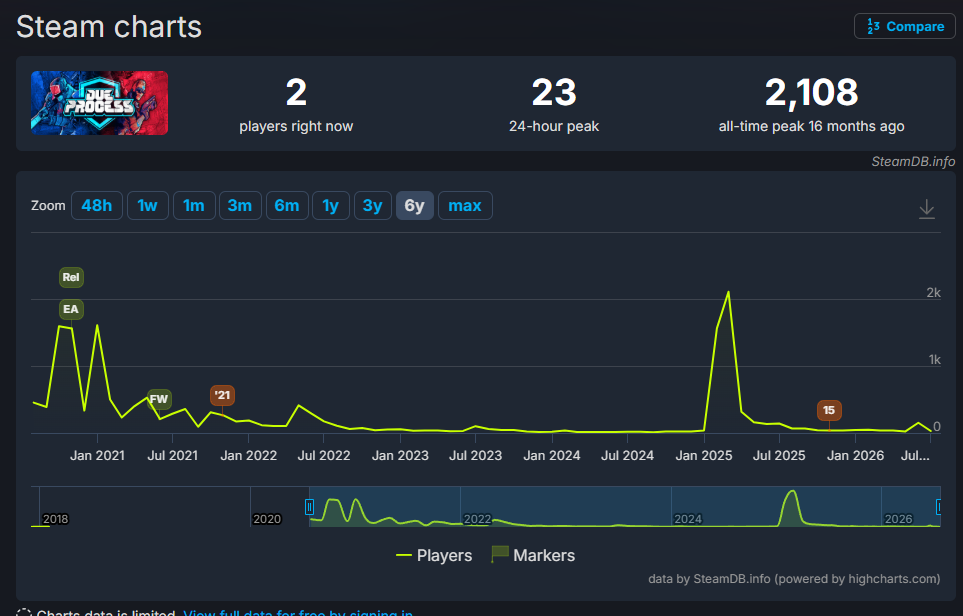The height and width of the screenshot is (616, 963).
Task: Select the 3m zoom range
Action: 240,206
